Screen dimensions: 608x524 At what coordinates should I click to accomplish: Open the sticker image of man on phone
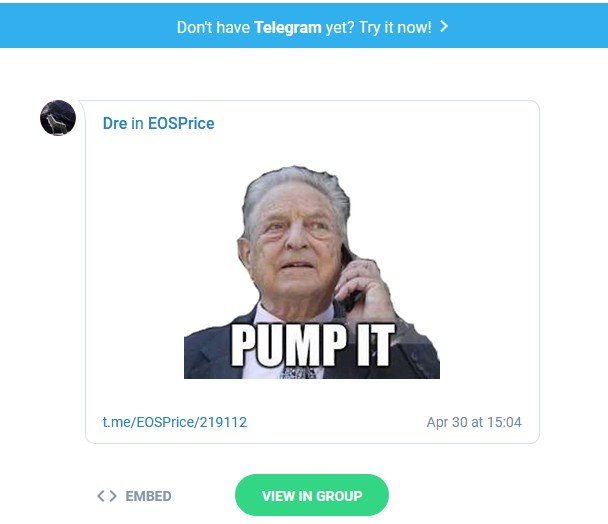click(x=312, y=272)
